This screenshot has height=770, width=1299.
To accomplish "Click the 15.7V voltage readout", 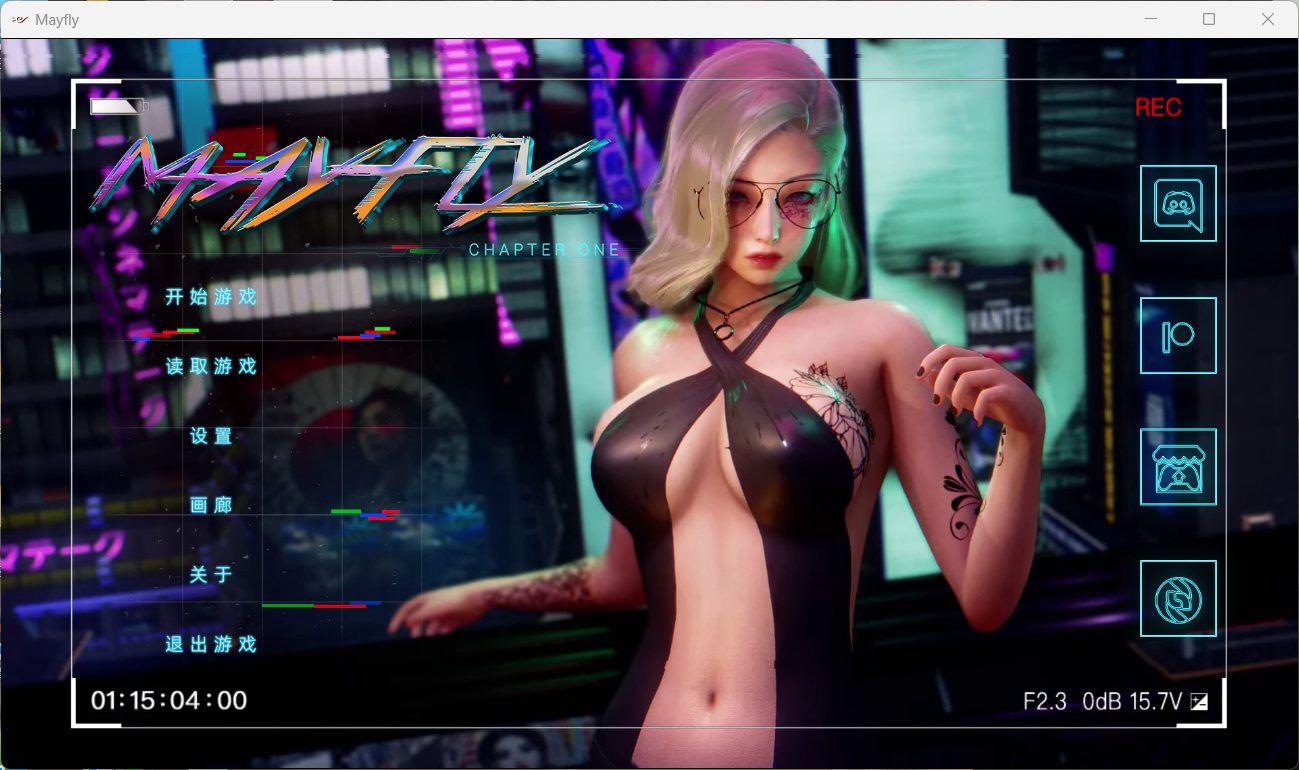I will 1157,701.
